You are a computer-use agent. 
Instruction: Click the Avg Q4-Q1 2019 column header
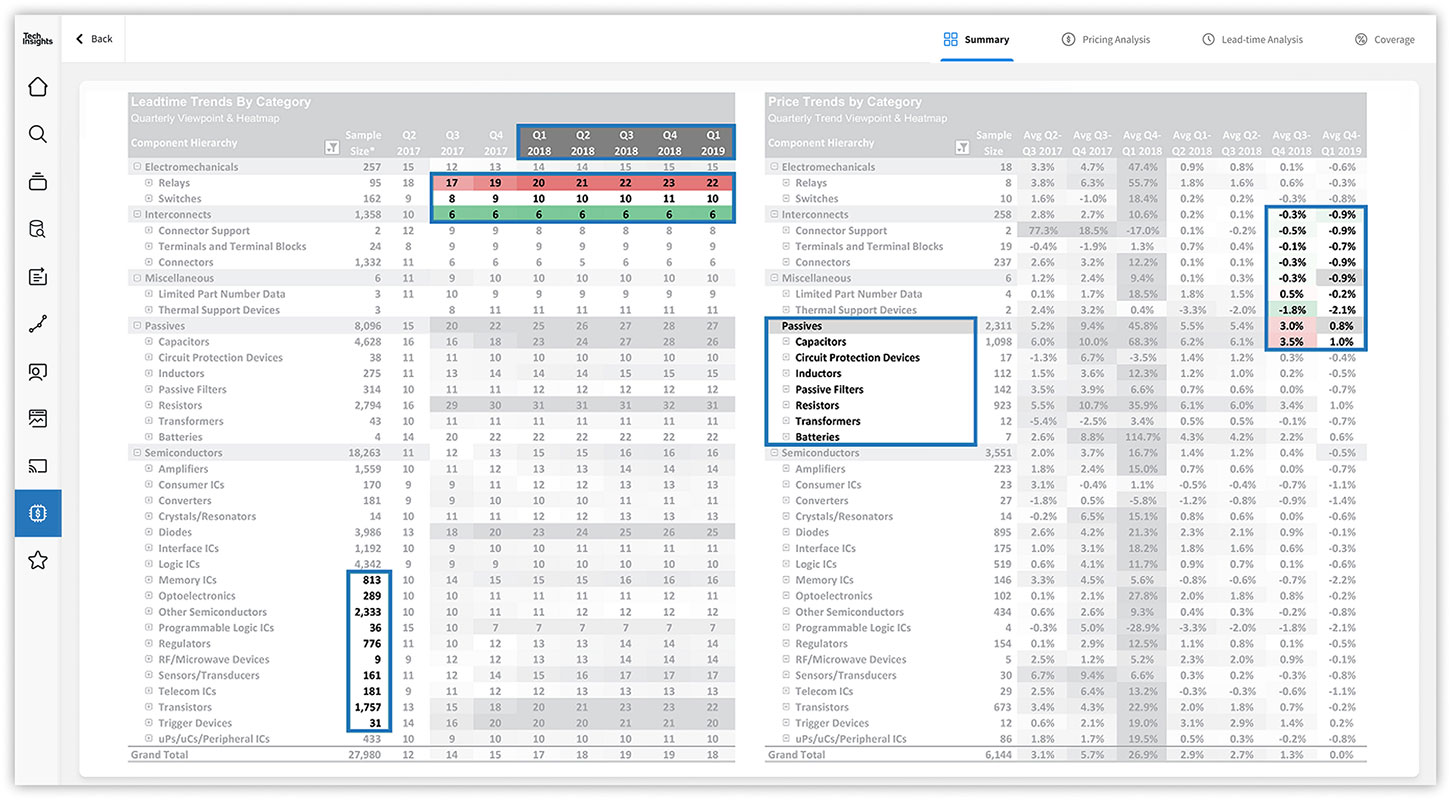(1339, 142)
